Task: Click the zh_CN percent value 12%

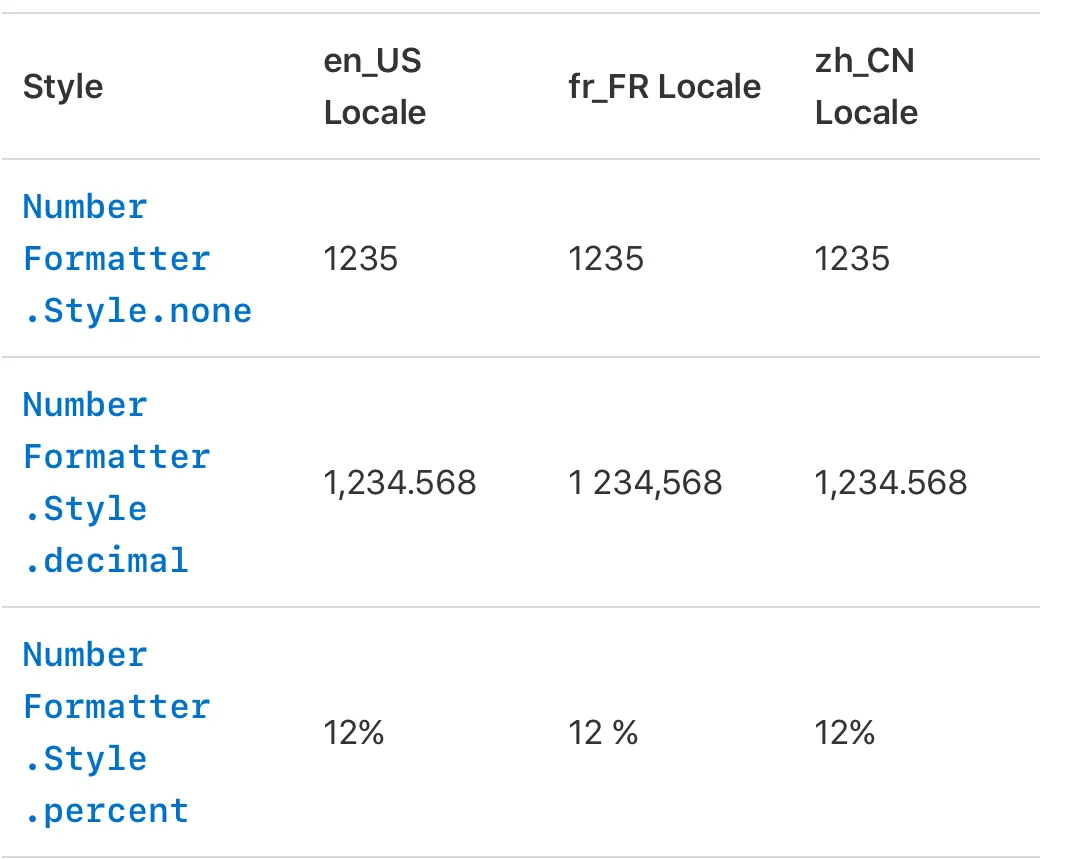Action: point(845,733)
